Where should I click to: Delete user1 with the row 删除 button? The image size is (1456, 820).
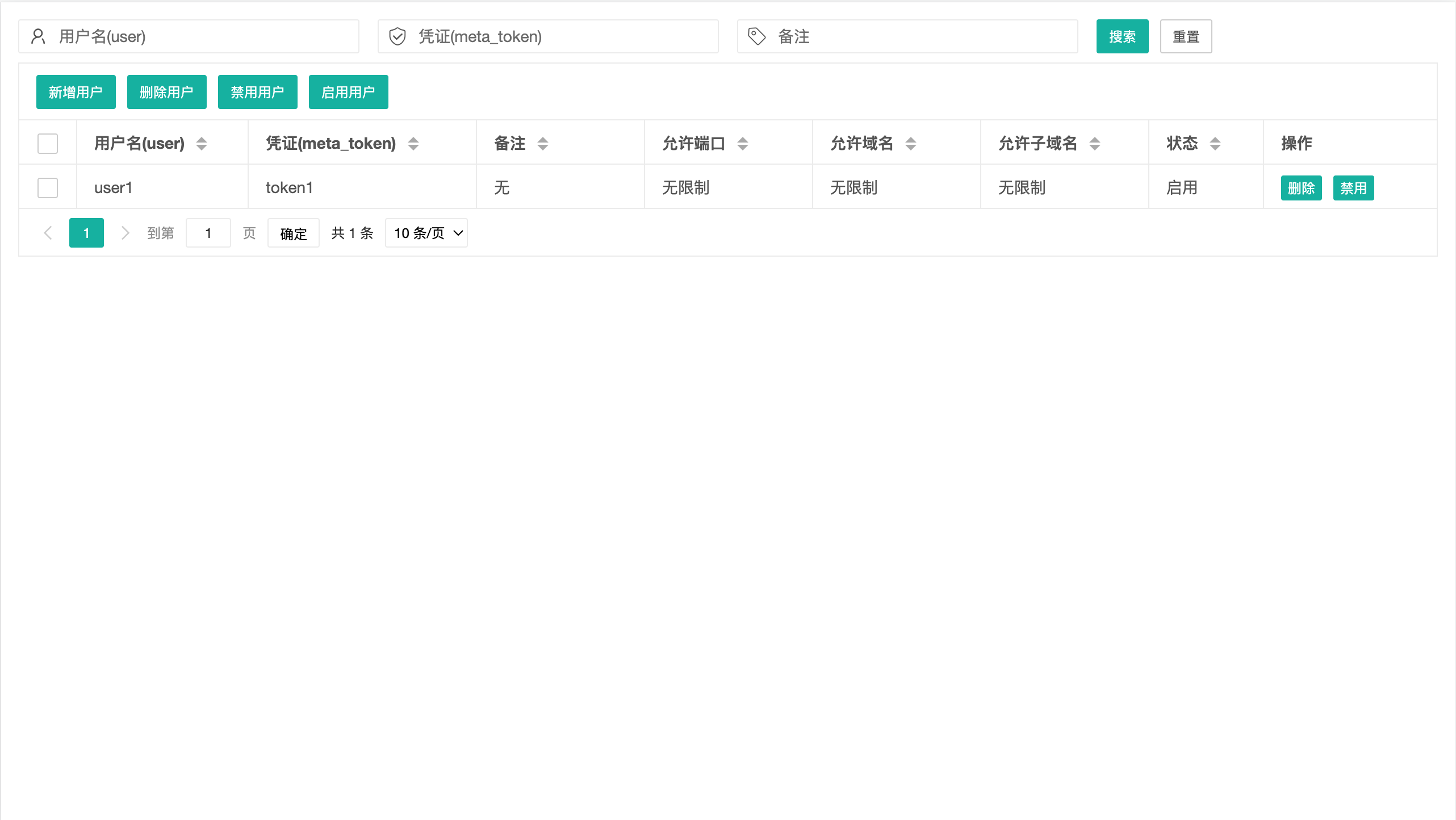point(1302,187)
